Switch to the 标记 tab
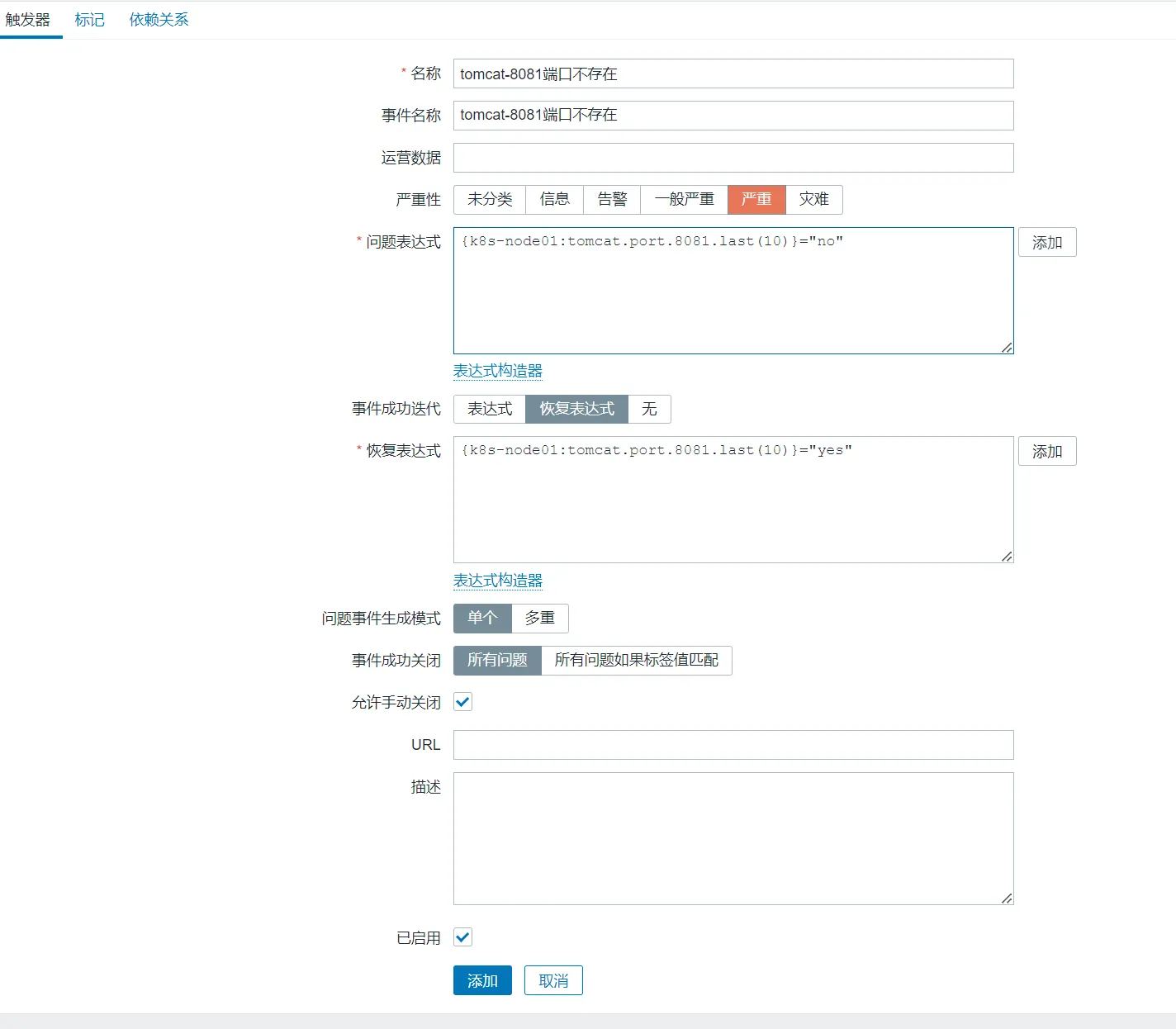 (x=89, y=20)
